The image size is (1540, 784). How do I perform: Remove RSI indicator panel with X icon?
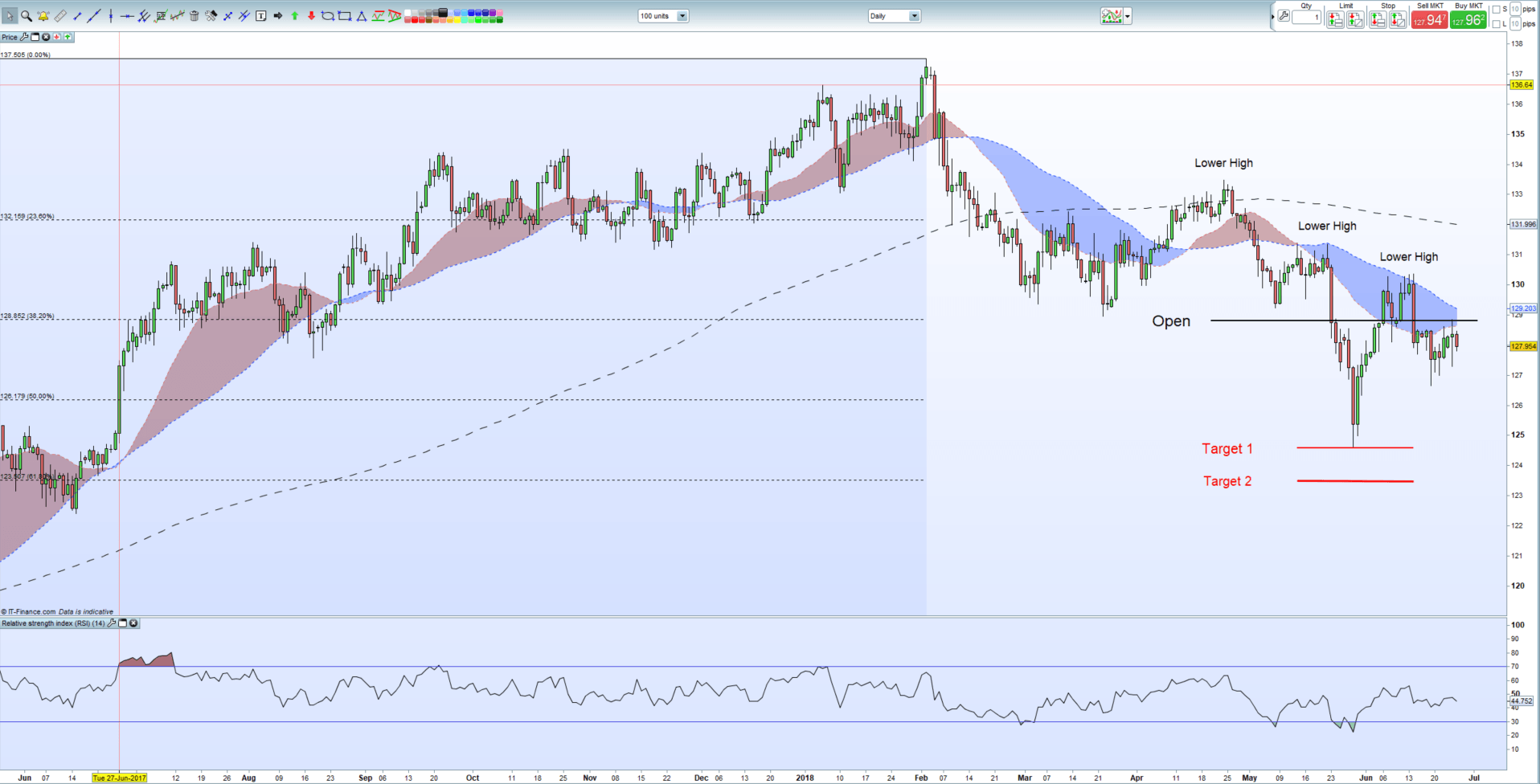tap(133, 623)
